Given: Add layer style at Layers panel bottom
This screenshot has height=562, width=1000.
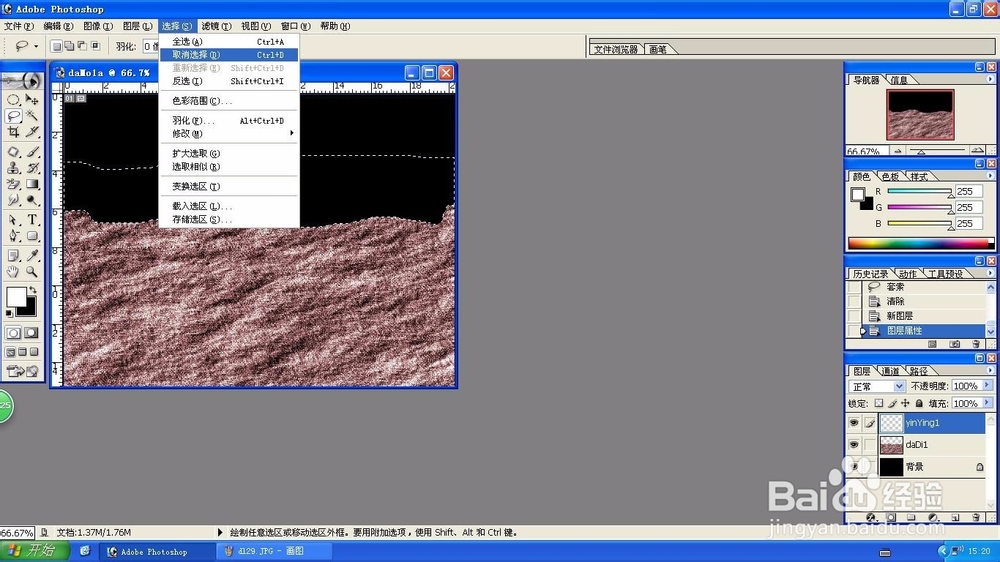Looking at the screenshot, I should click(871, 517).
